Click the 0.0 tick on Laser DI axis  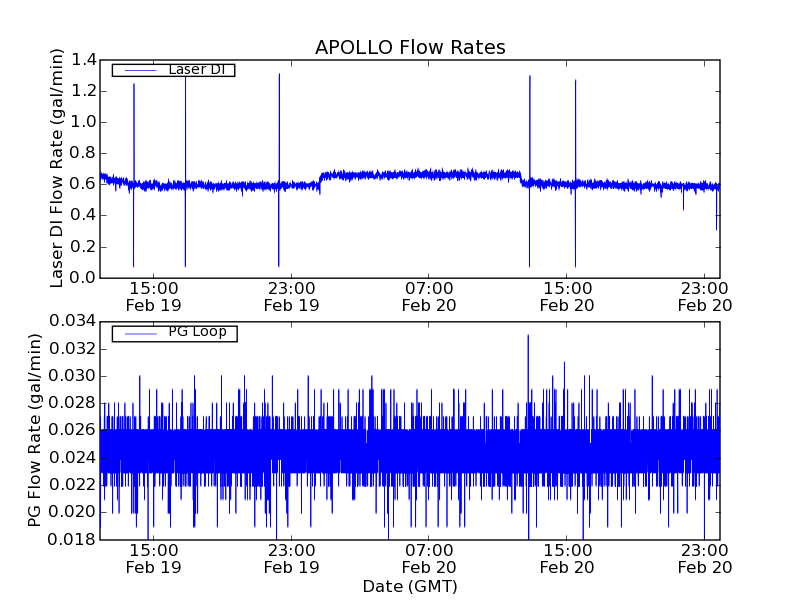tap(84, 278)
